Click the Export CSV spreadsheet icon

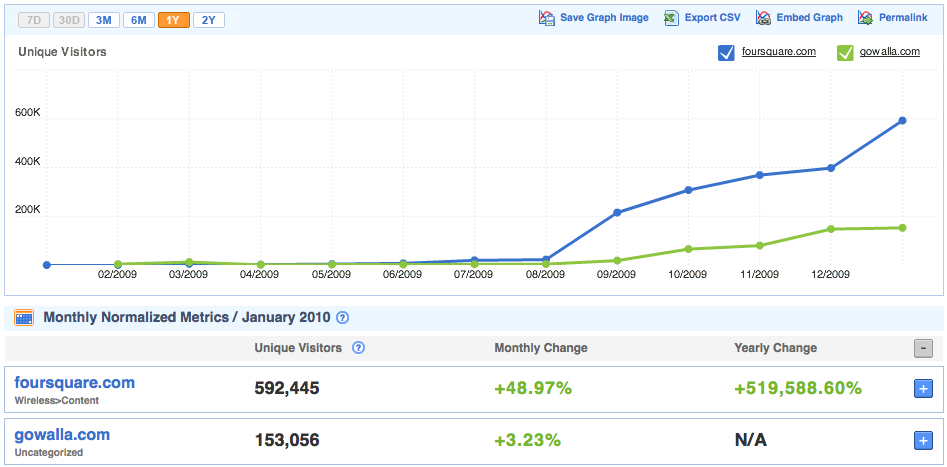tap(671, 18)
